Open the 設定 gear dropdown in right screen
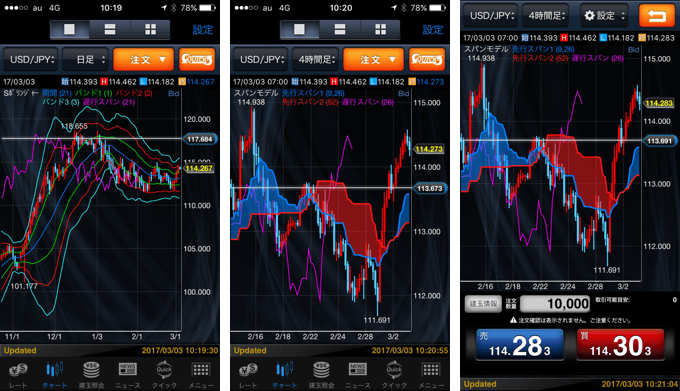The height and width of the screenshot is (391, 680). pos(605,16)
